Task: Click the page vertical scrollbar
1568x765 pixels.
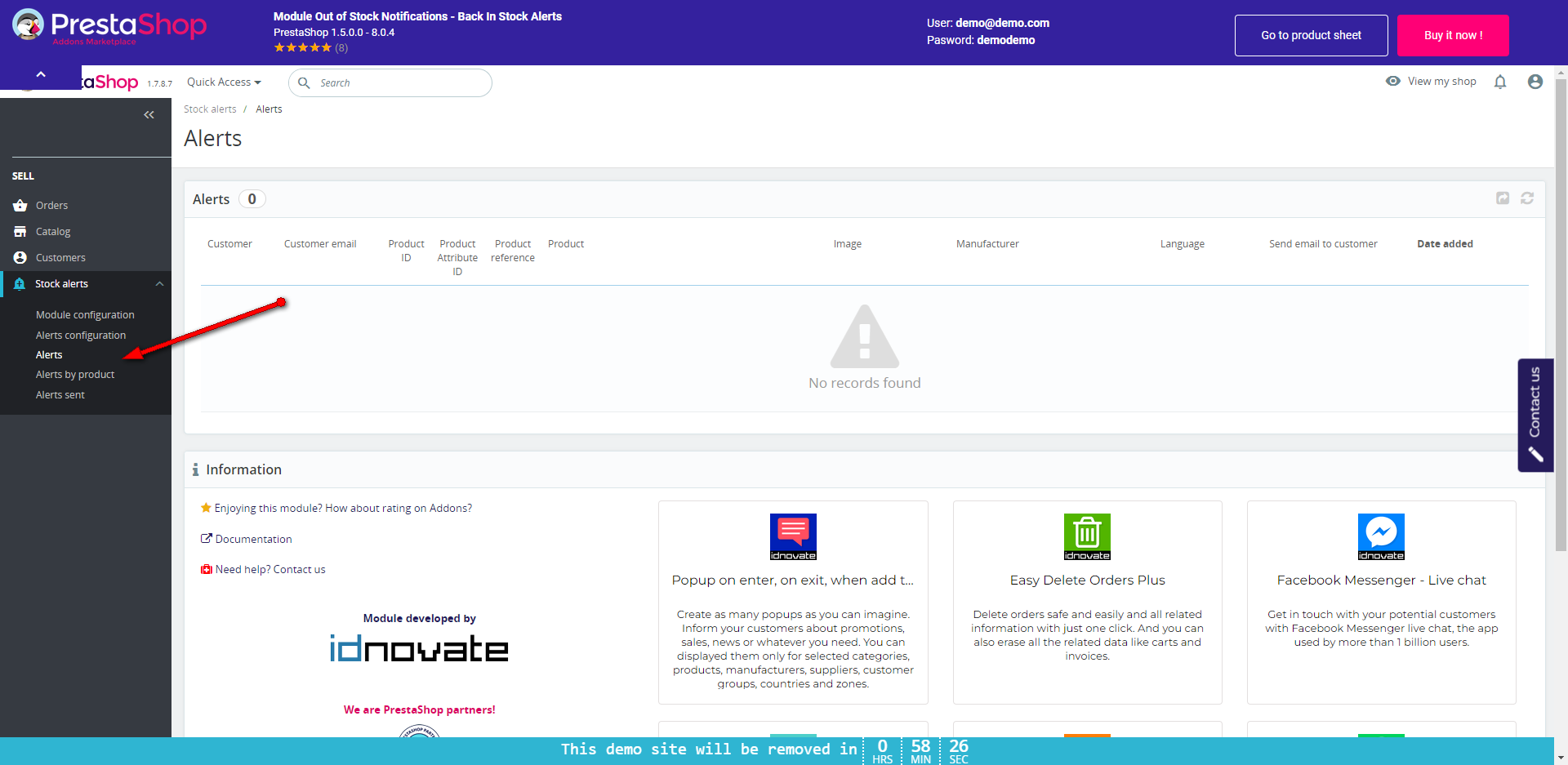Action: click(x=1561, y=314)
